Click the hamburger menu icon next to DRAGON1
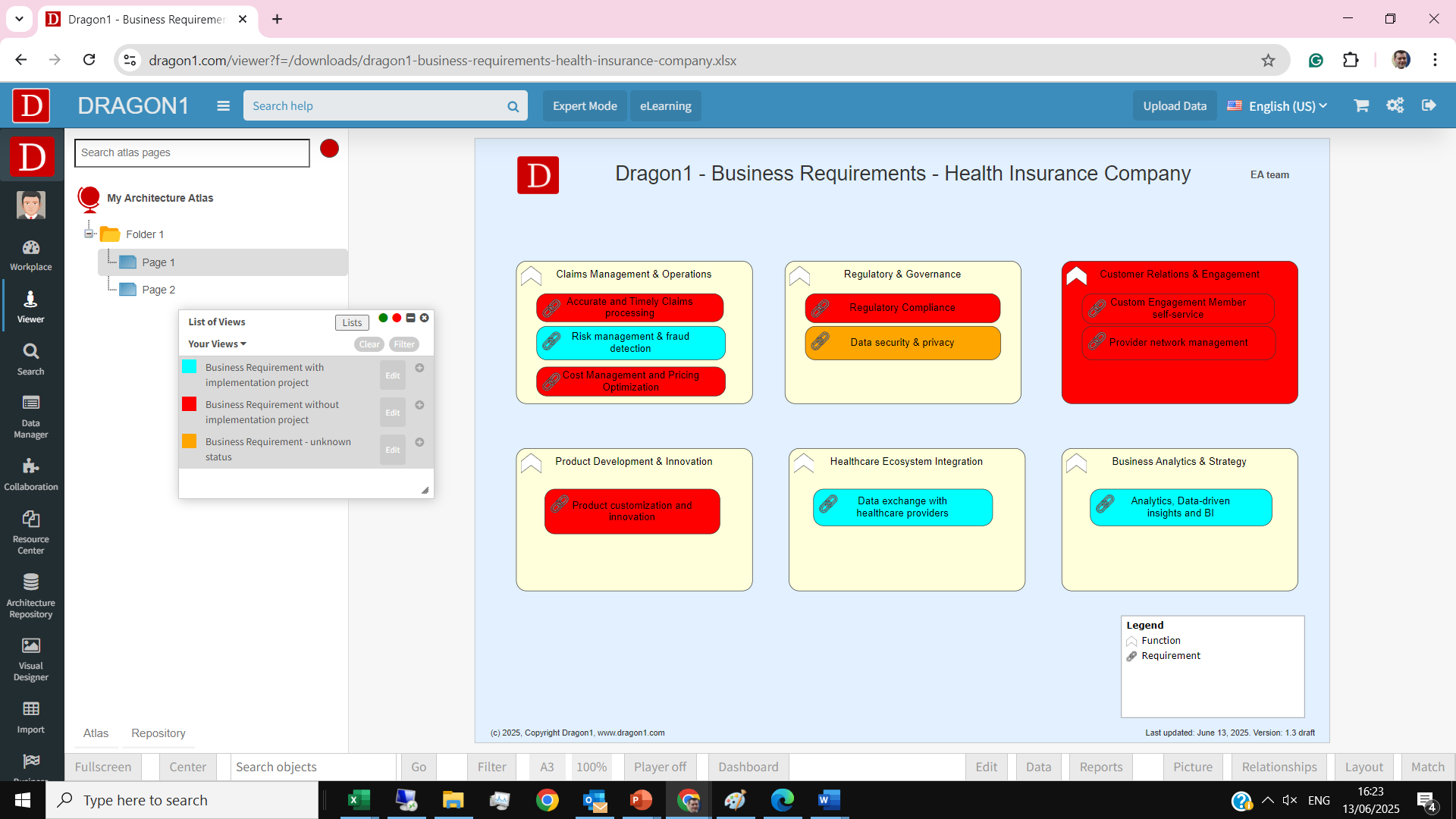 tap(223, 106)
